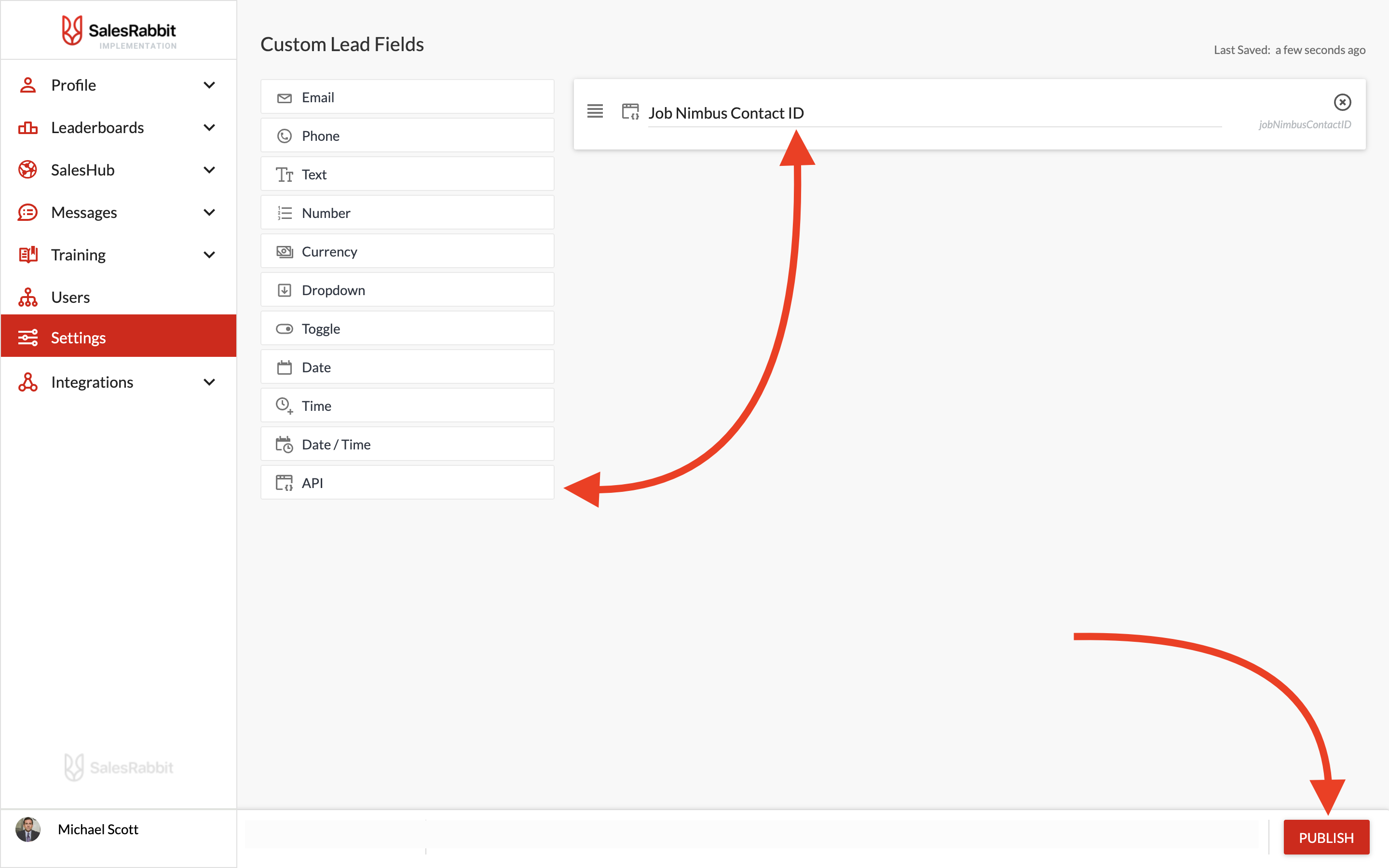Add an Email field type

coord(408,96)
